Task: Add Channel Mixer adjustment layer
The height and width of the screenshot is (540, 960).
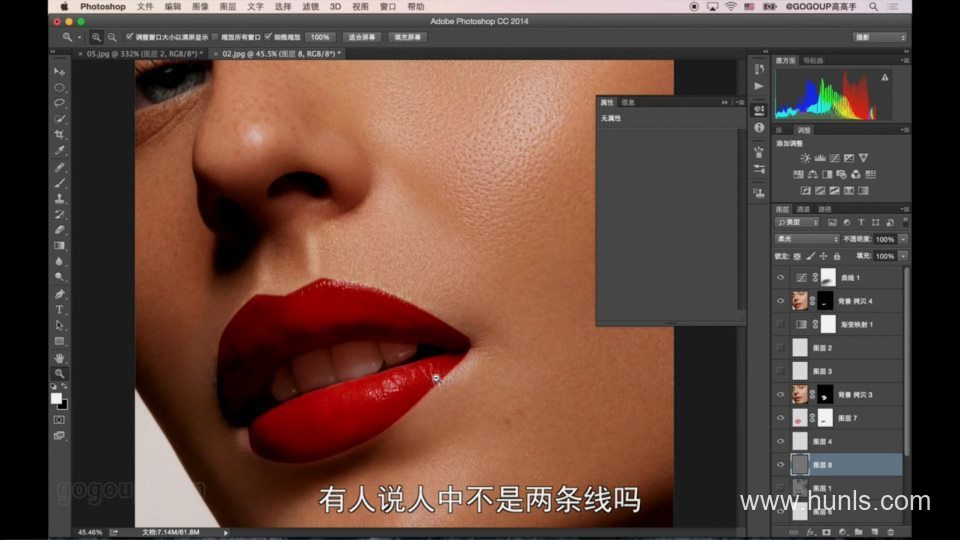Action: 856,174
